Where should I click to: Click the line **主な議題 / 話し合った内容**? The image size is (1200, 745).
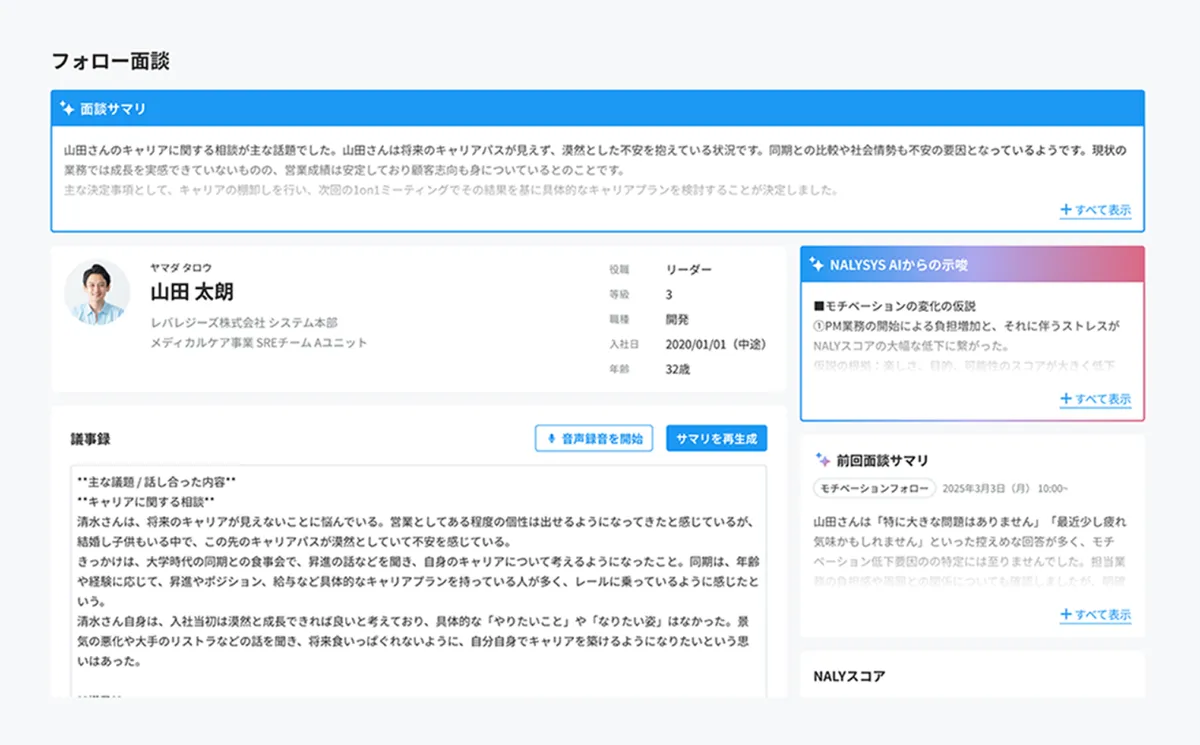coord(156,481)
